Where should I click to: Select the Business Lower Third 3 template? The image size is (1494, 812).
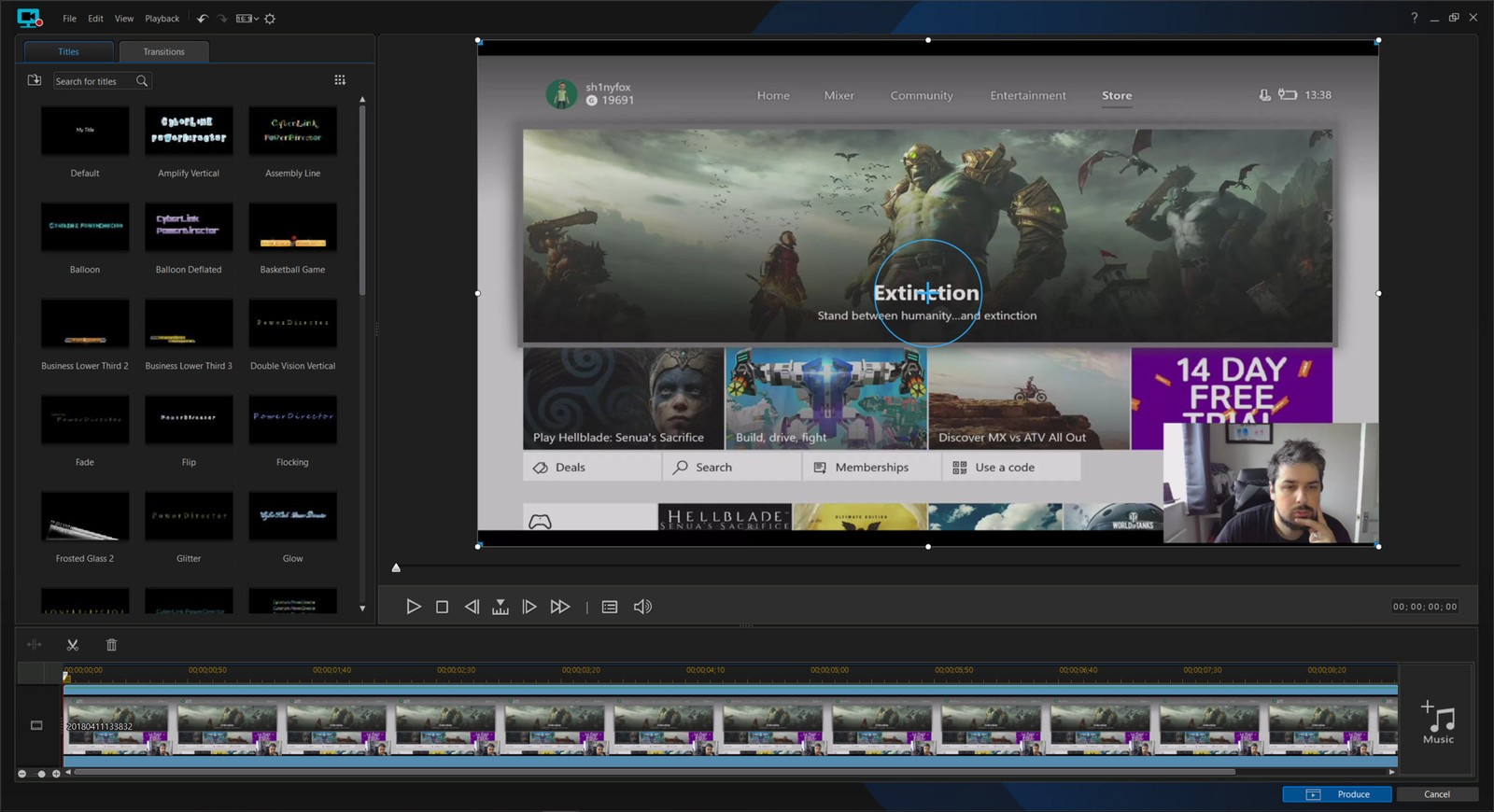point(189,333)
